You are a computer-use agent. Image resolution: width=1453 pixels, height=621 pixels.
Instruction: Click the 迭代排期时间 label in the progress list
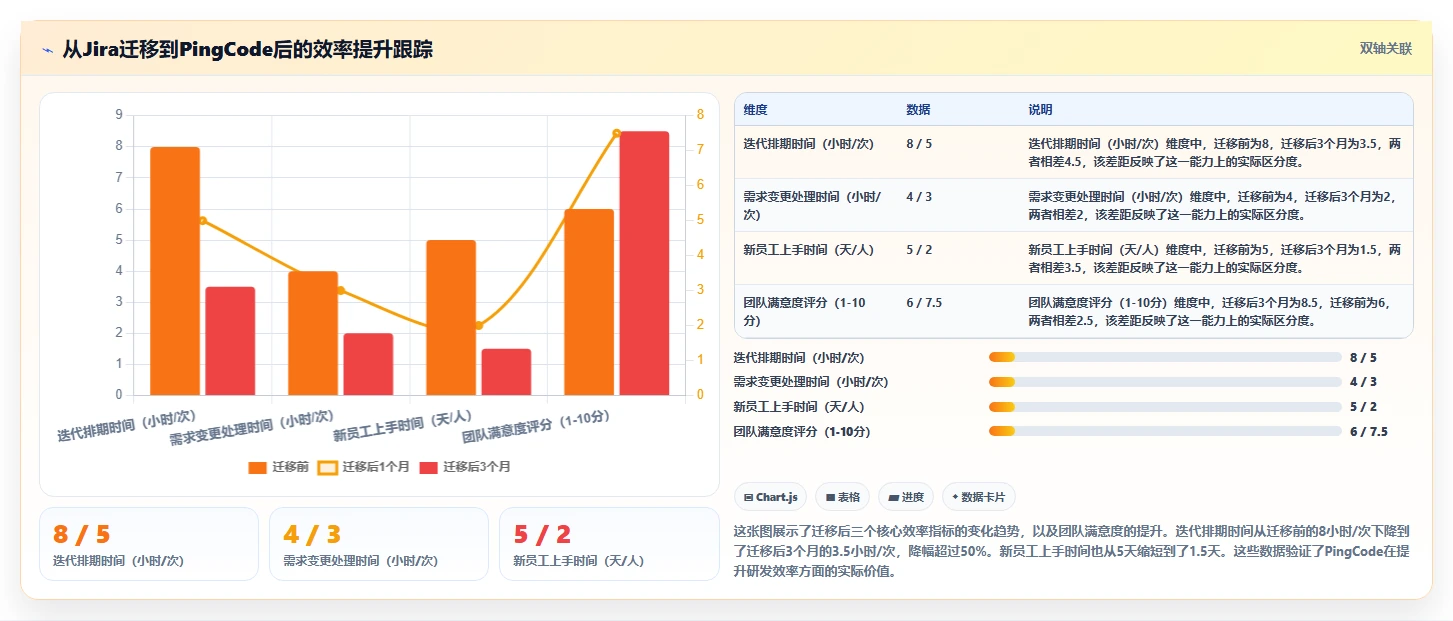(x=799, y=357)
